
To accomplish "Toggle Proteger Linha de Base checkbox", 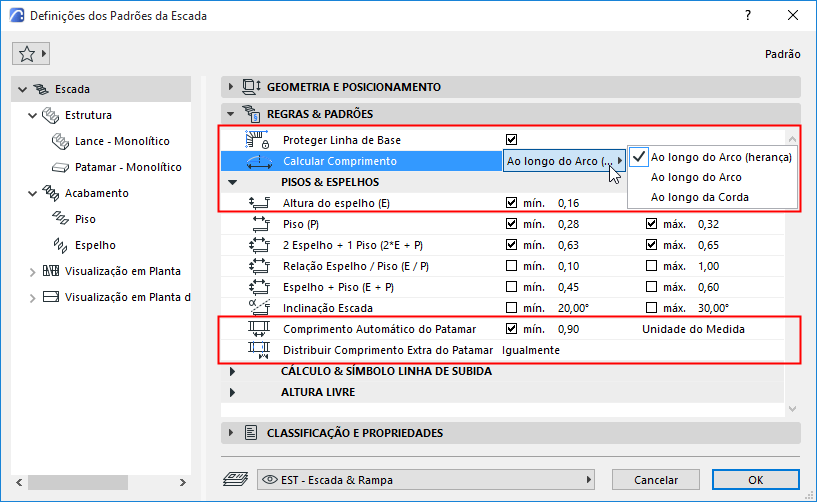I will [511, 139].
